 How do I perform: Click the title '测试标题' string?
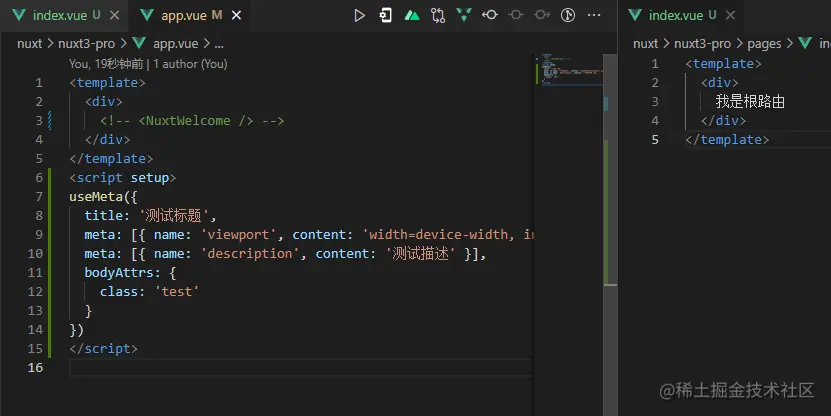[x=174, y=216]
